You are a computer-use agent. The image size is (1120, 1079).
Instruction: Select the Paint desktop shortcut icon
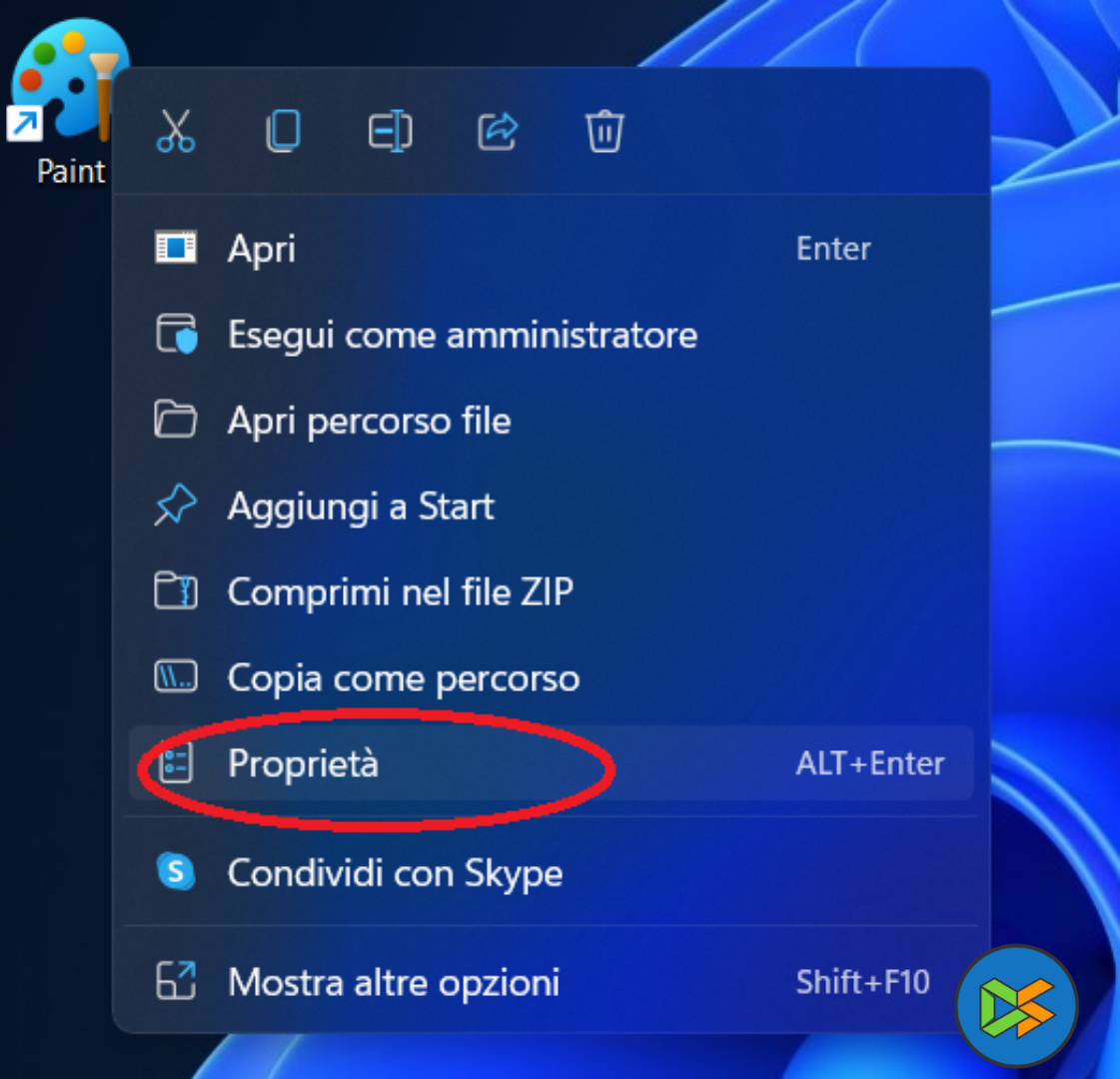[x=69, y=80]
